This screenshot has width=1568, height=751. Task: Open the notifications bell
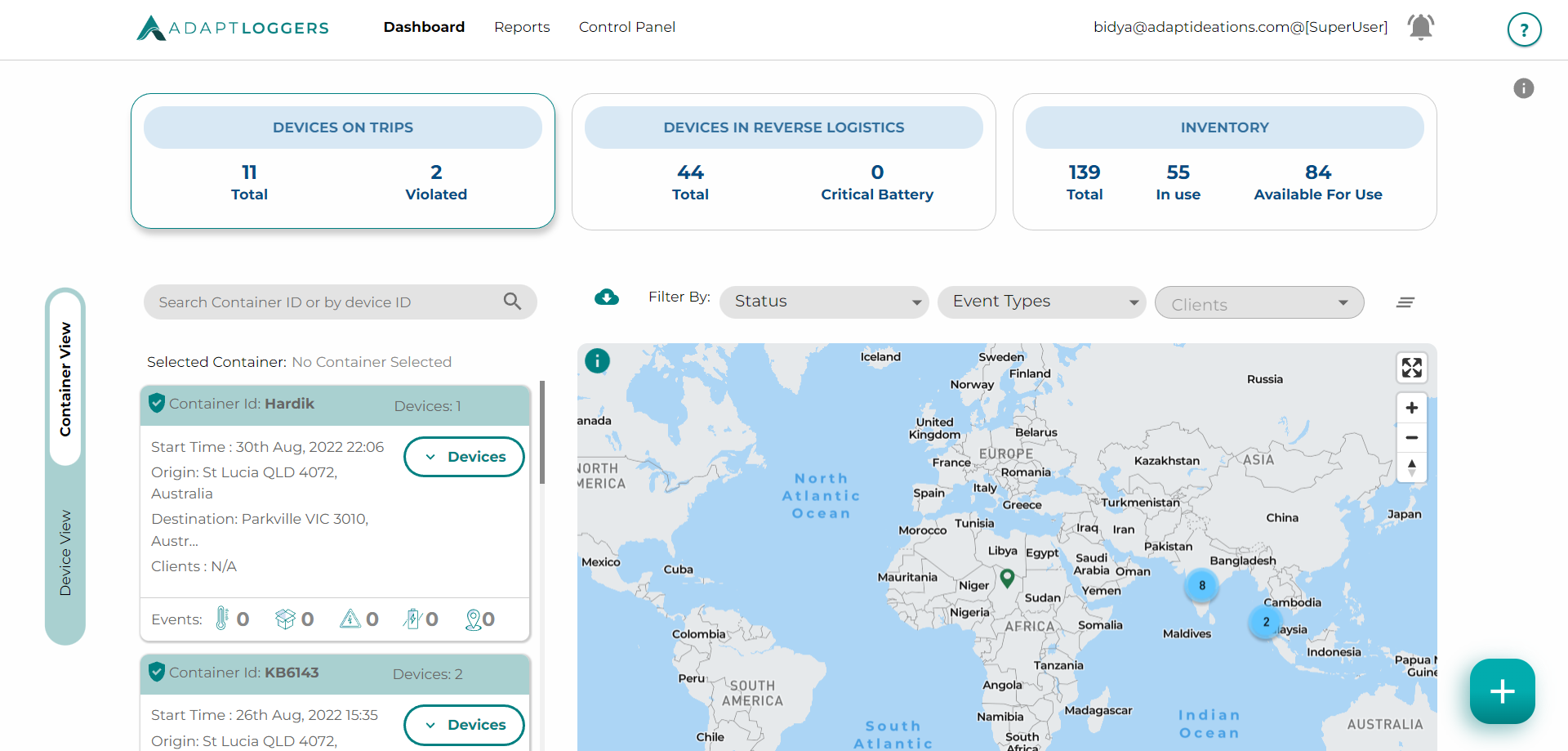1420,27
